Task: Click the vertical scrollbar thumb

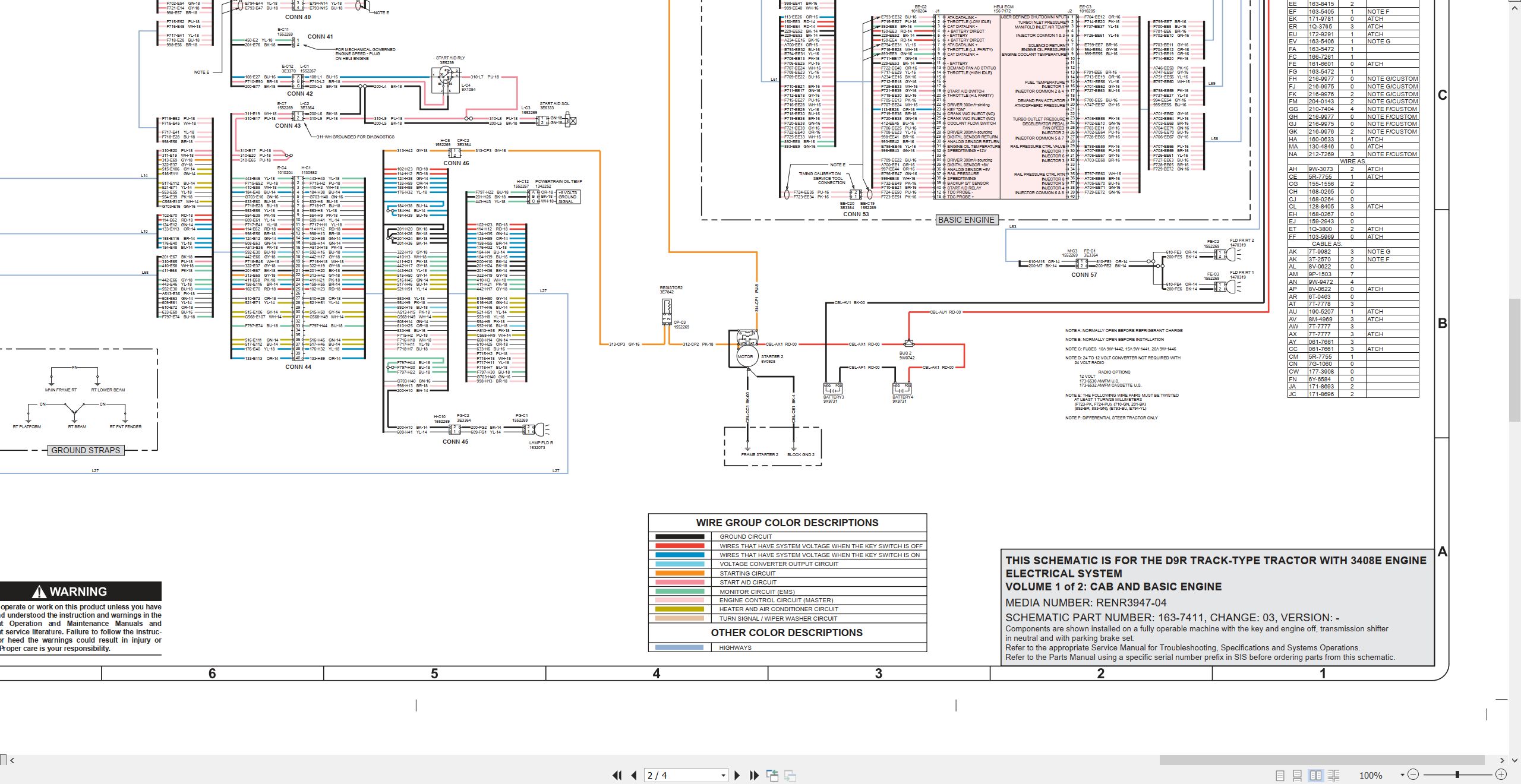Action: pyautogui.click(x=1515, y=359)
